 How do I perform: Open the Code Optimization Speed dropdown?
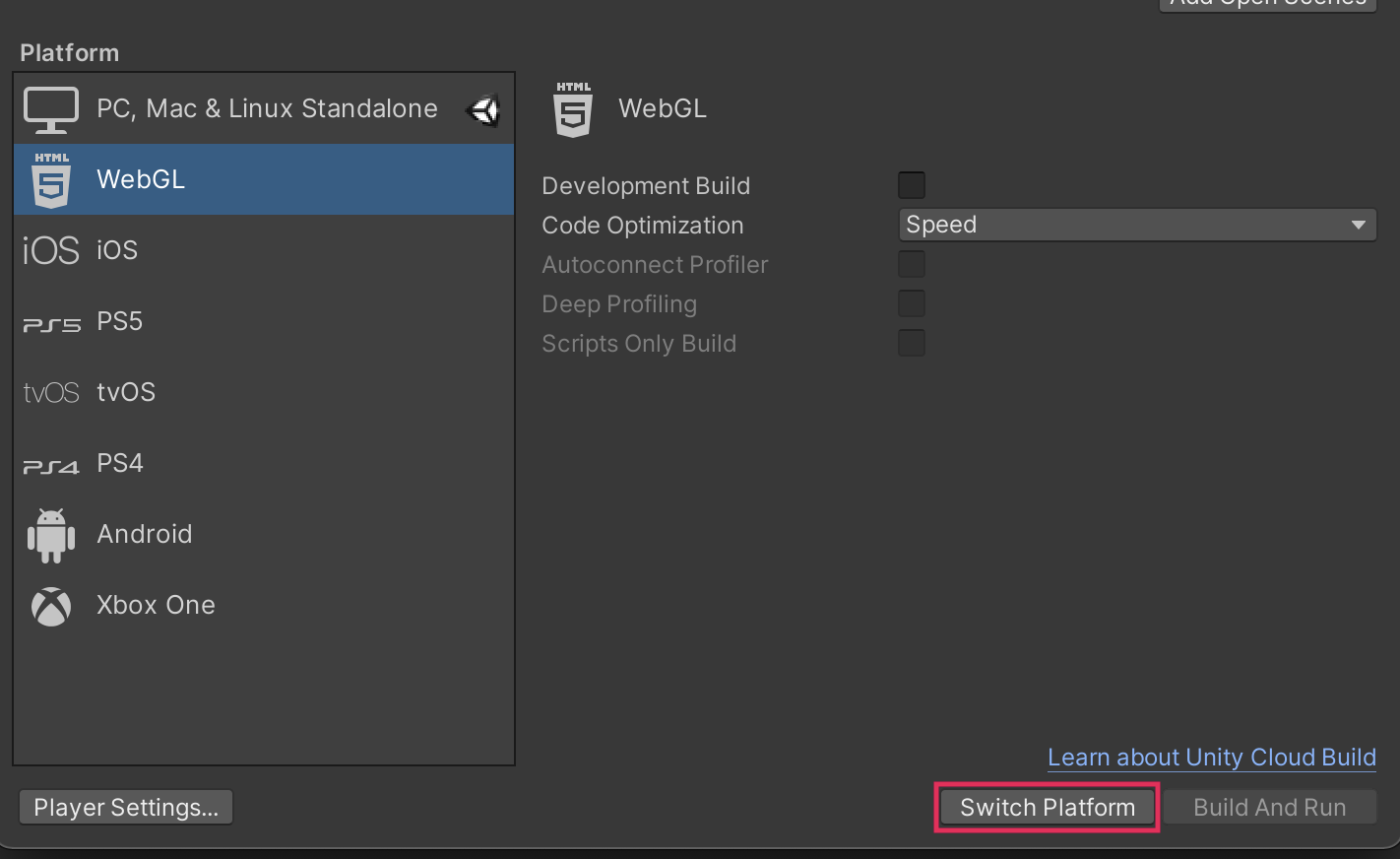point(1137,225)
